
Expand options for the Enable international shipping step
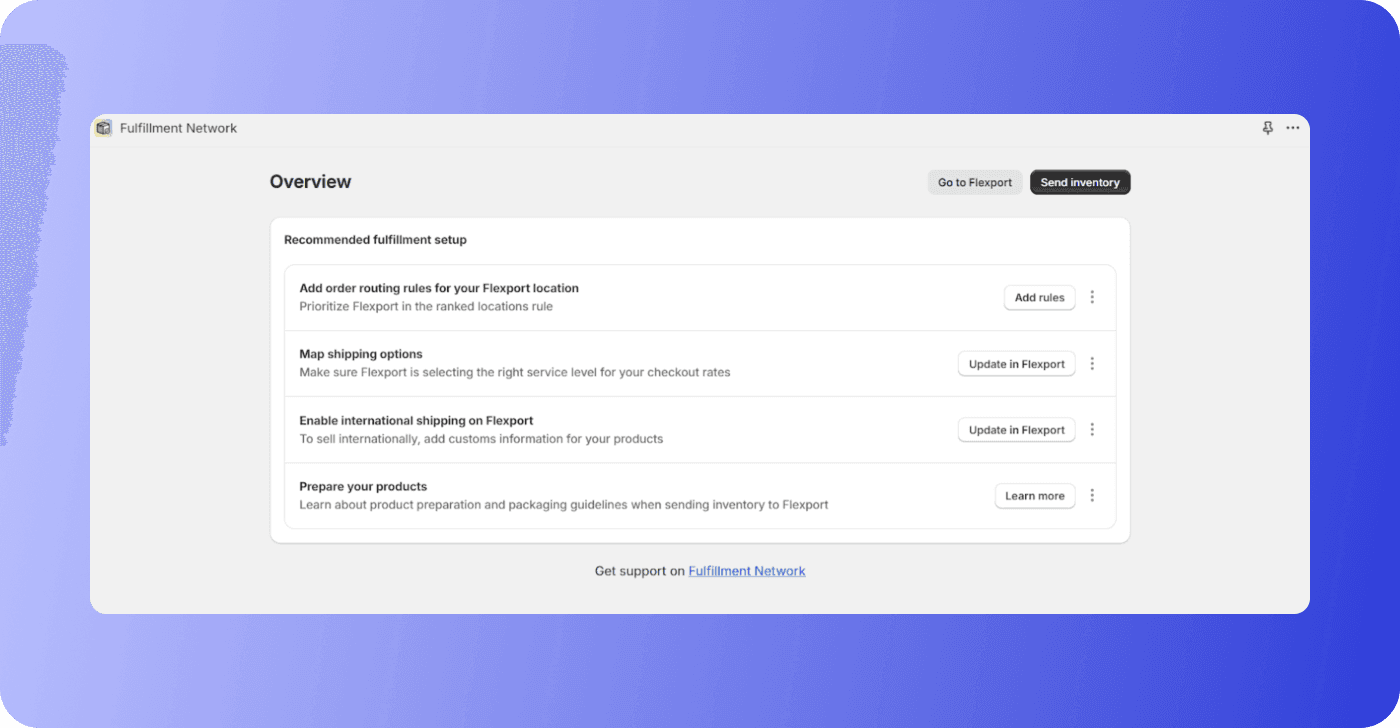(1092, 429)
